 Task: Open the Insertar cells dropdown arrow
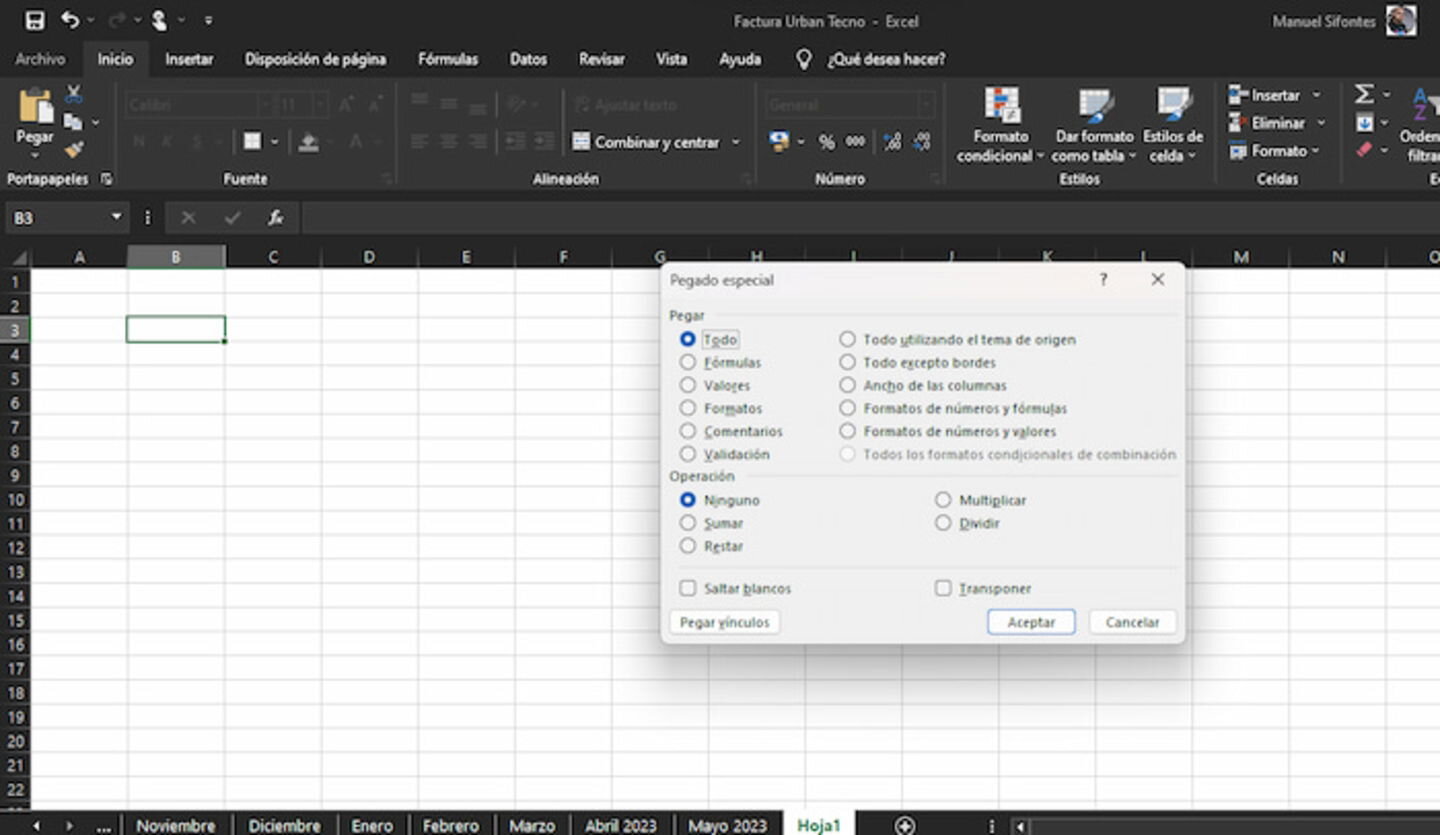pyautogui.click(x=1316, y=95)
